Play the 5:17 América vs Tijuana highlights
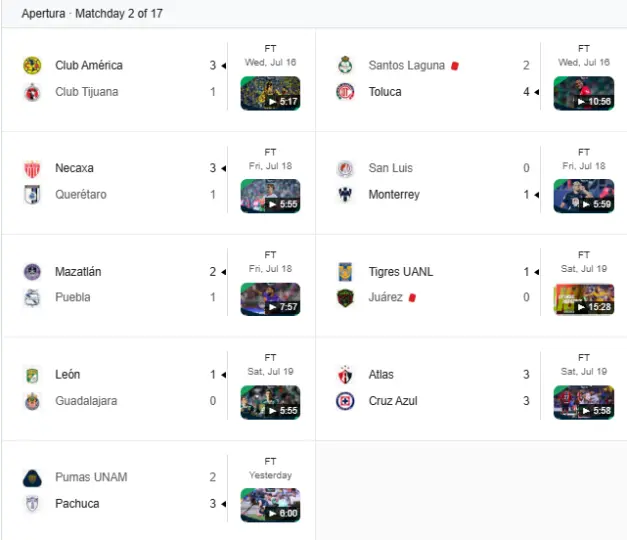Screen dimensions: 627x540 (270, 93)
